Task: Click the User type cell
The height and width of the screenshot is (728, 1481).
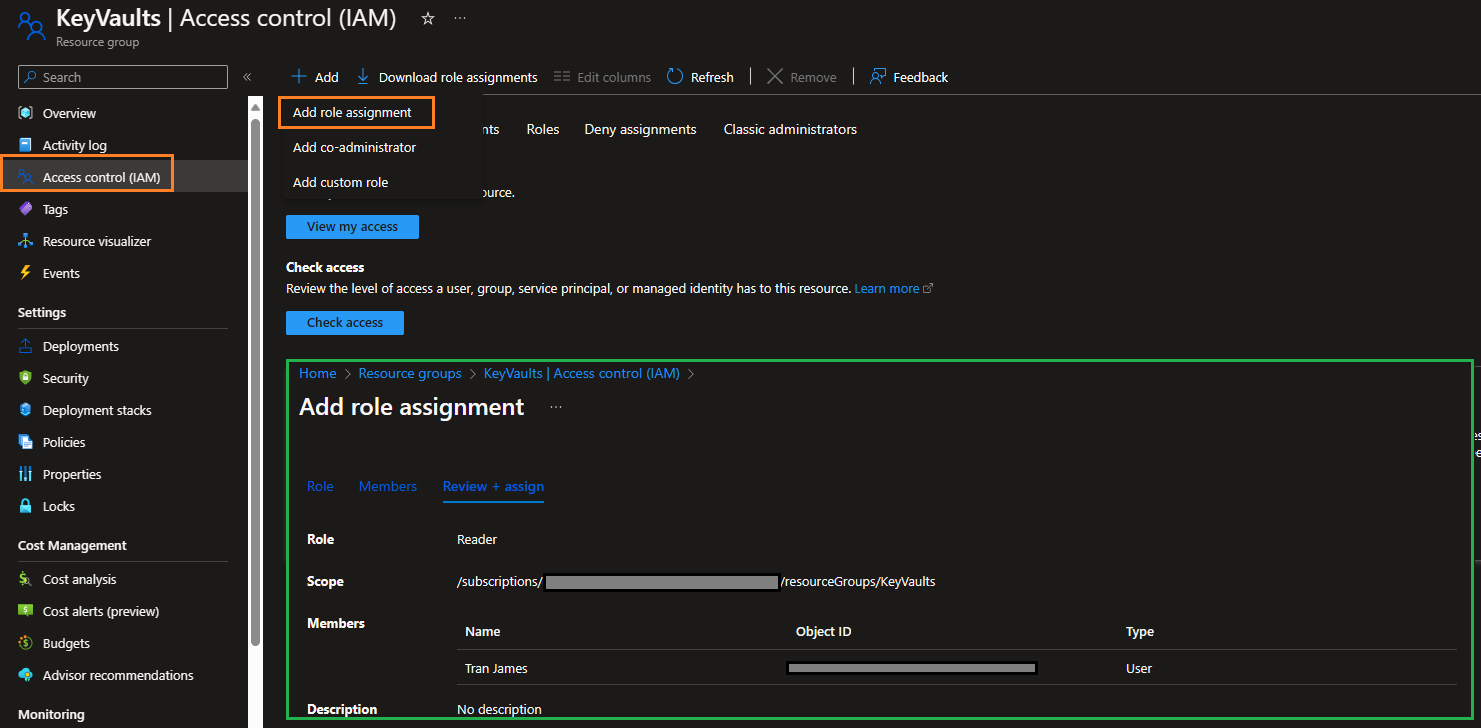Action: pyautogui.click(x=1139, y=668)
